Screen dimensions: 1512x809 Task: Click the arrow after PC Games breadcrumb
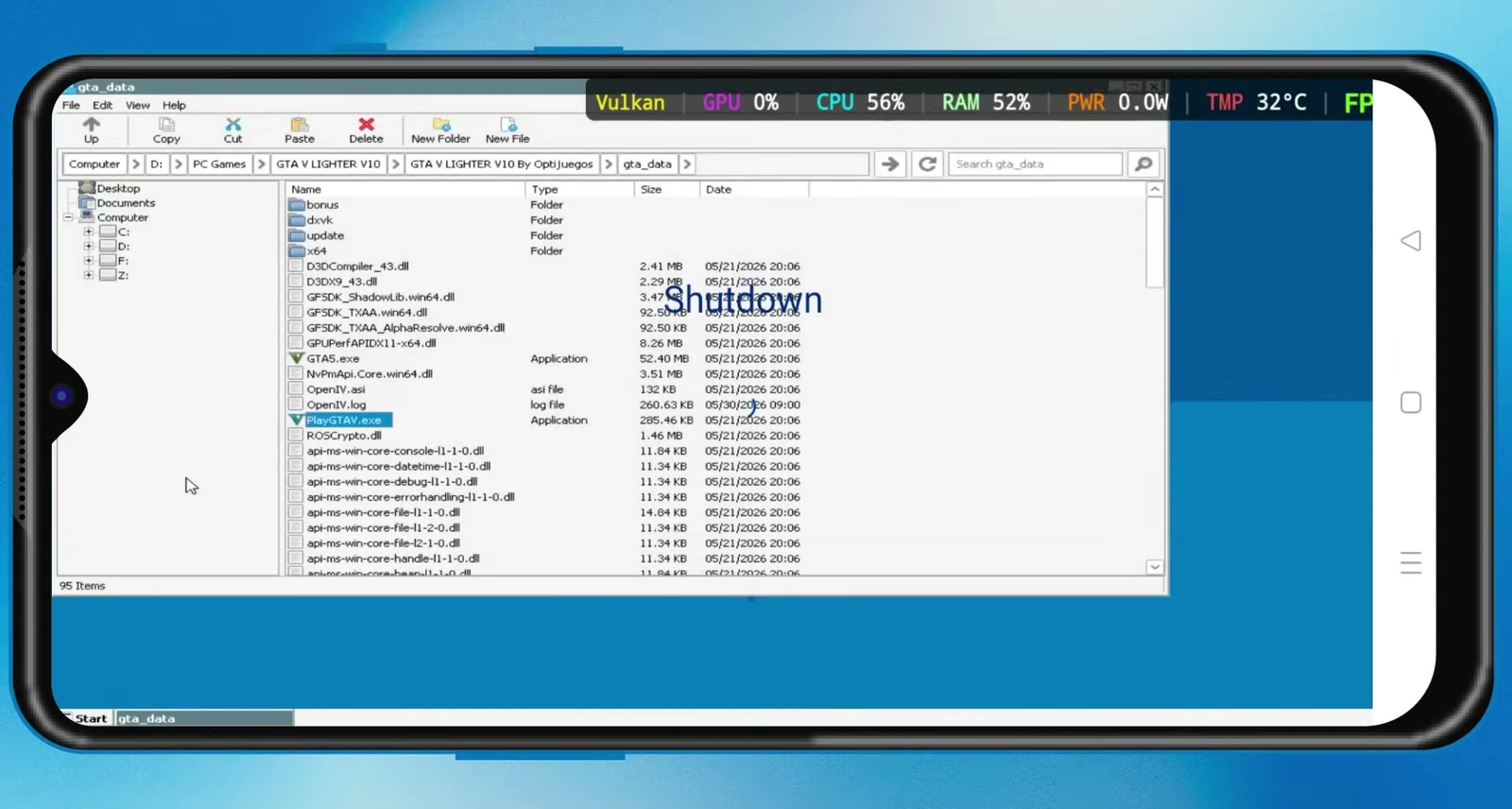[x=261, y=164]
